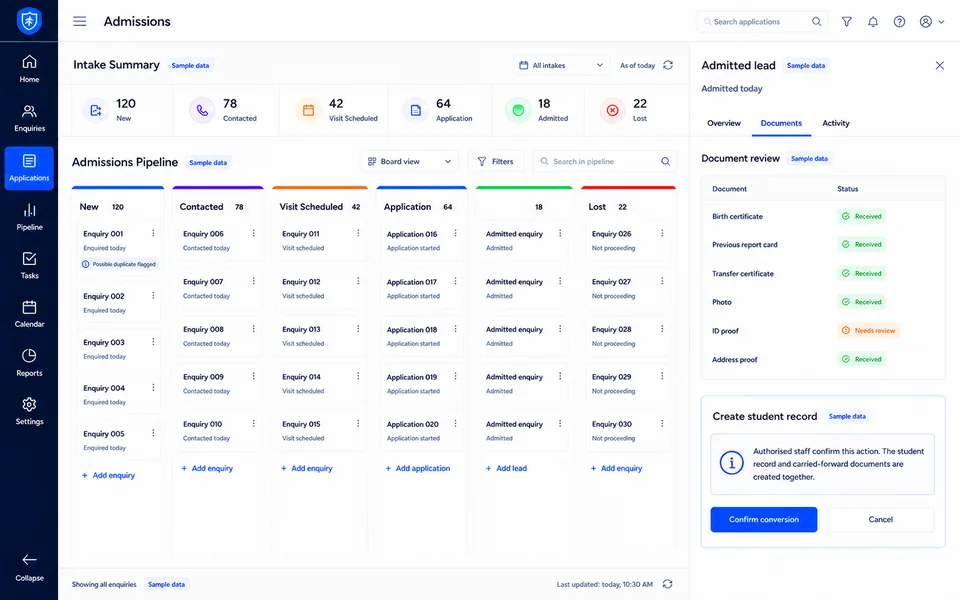
Task: Open more options for Enquiry 007
Action: [x=253, y=281]
